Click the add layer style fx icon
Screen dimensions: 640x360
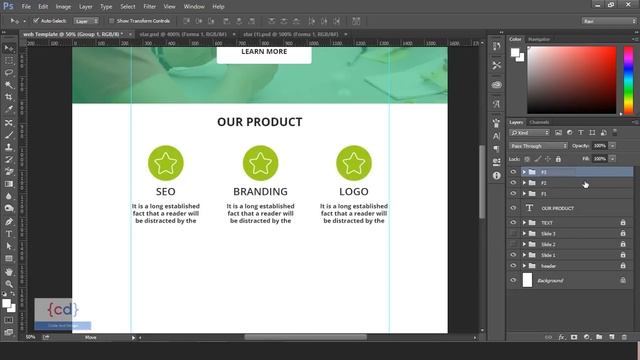[x=562, y=337]
